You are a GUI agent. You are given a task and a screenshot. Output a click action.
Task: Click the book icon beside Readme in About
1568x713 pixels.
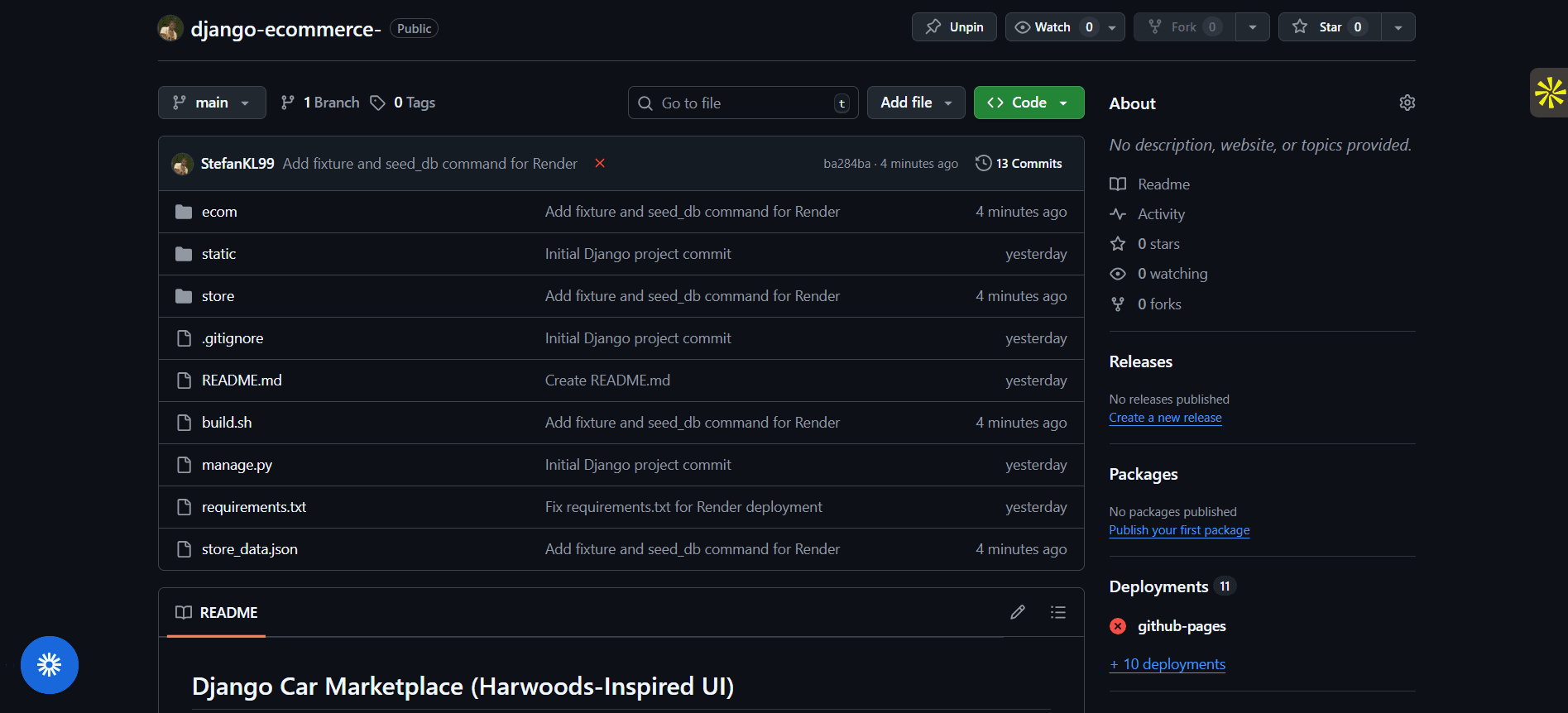pyautogui.click(x=1118, y=184)
